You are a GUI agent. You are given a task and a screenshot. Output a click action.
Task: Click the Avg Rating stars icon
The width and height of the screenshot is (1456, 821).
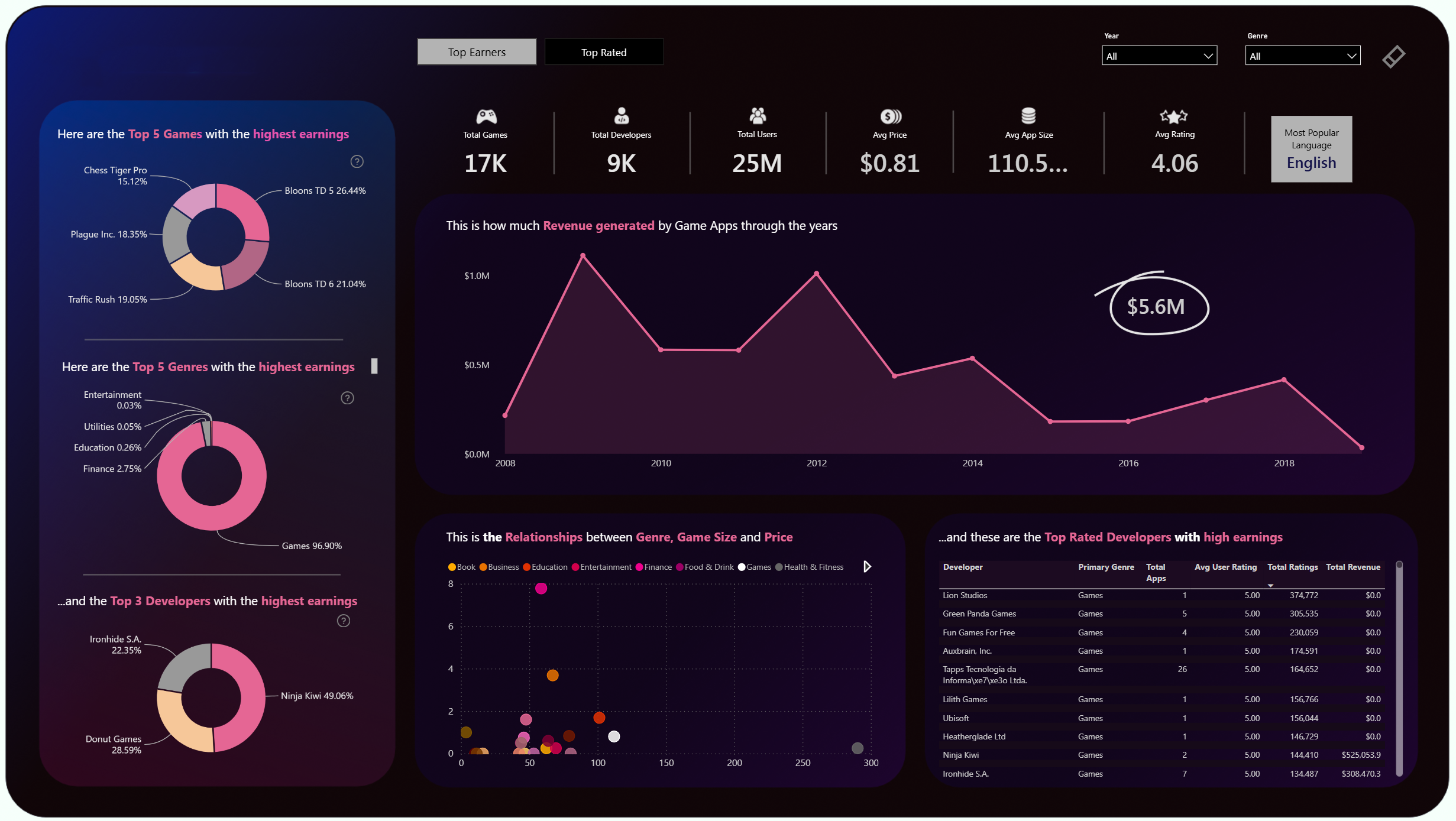coord(1174,116)
